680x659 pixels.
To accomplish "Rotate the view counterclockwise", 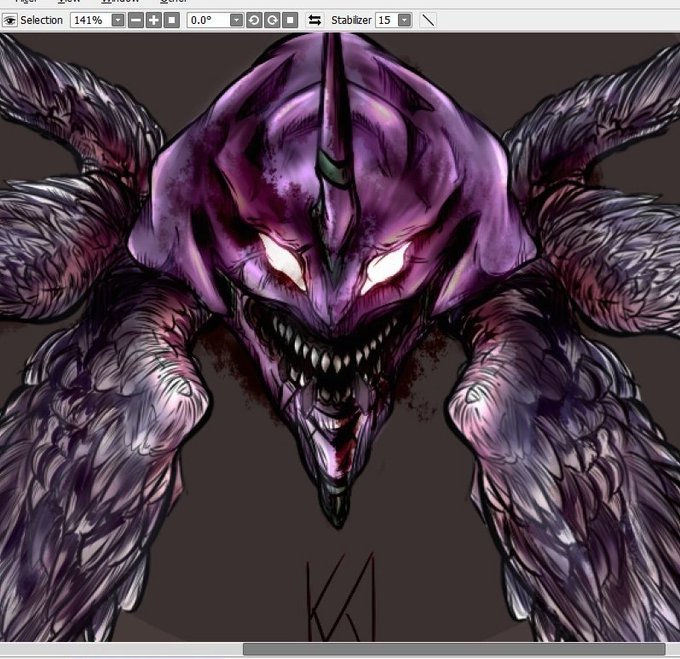I will point(254,20).
